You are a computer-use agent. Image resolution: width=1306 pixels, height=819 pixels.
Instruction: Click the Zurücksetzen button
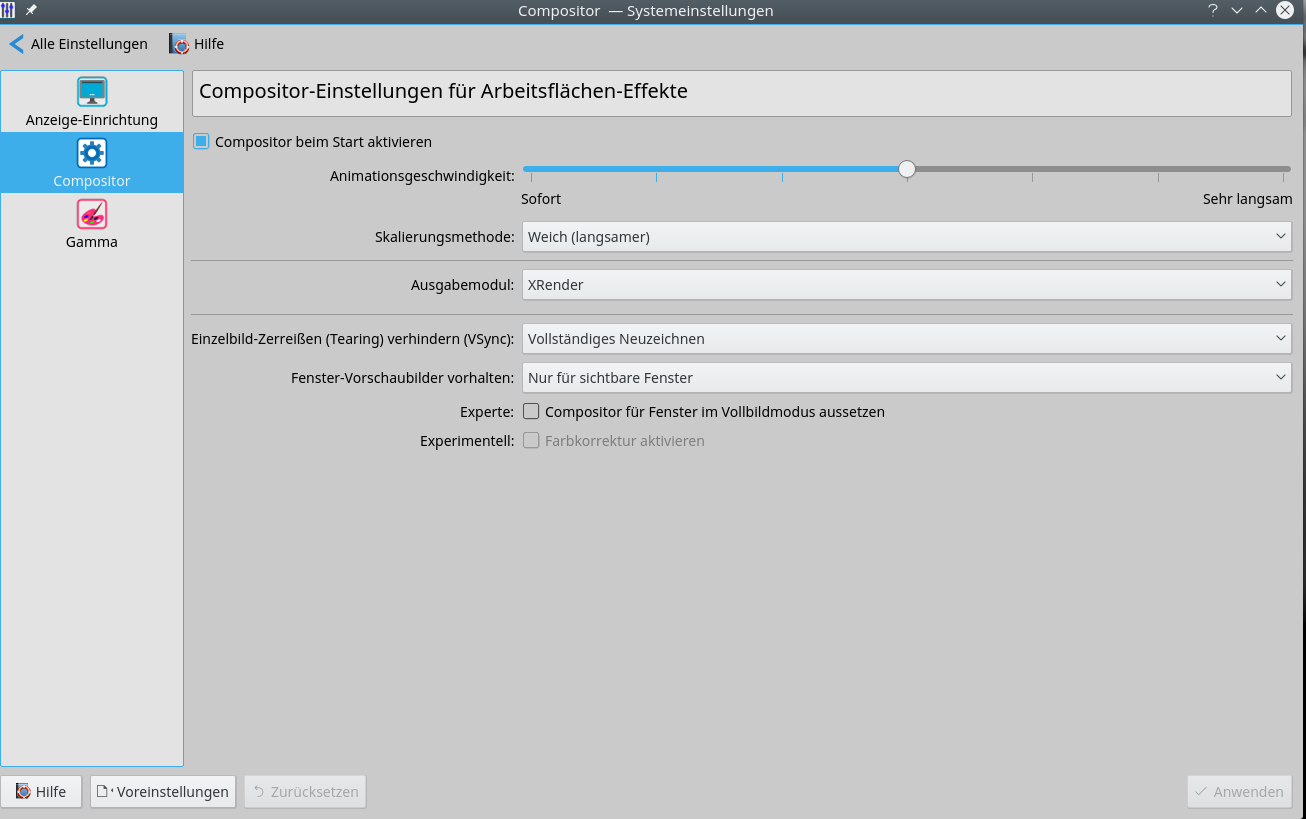pyautogui.click(x=305, y=792)
